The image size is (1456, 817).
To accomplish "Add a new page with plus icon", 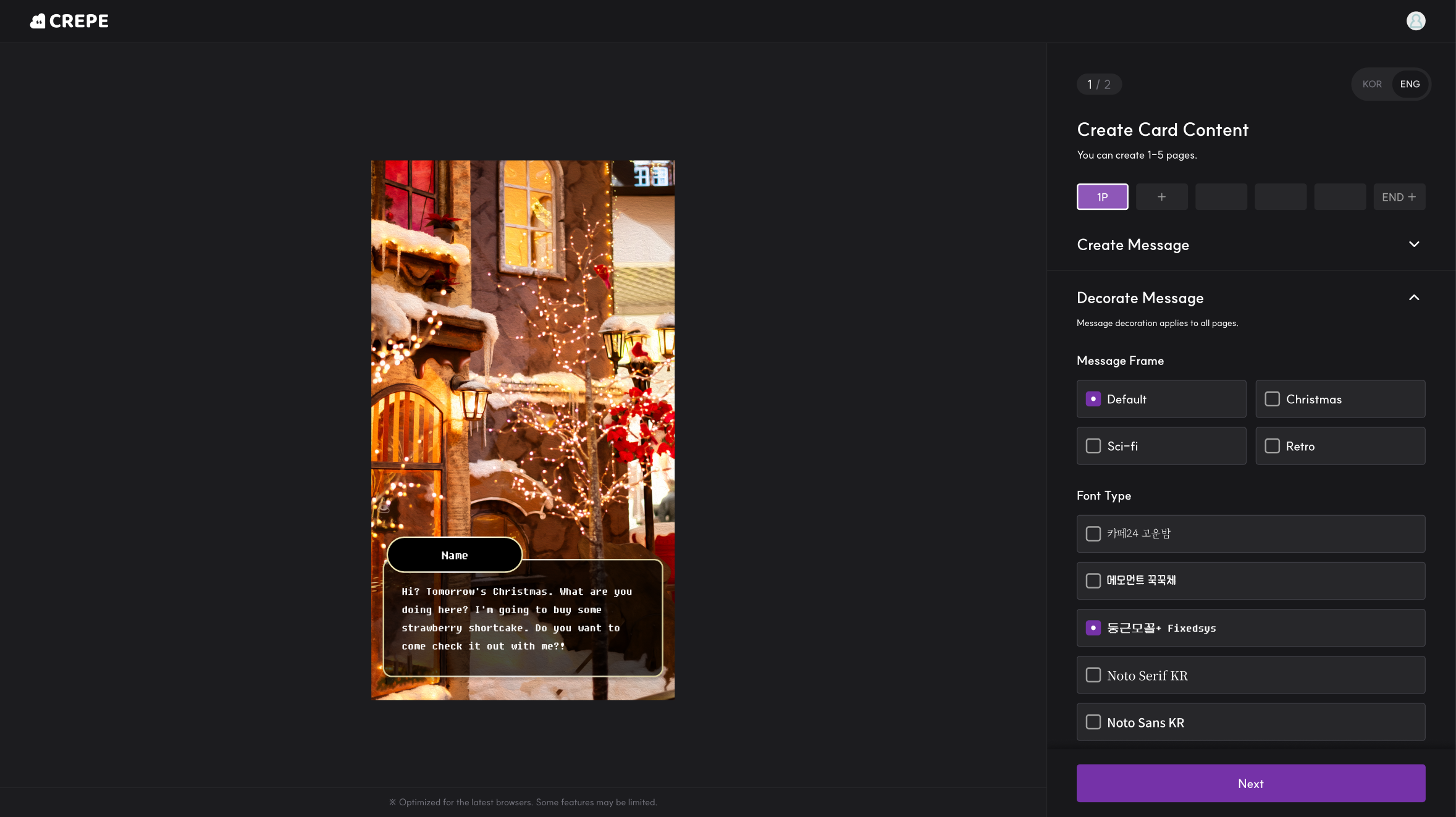I will point(1161,197).
